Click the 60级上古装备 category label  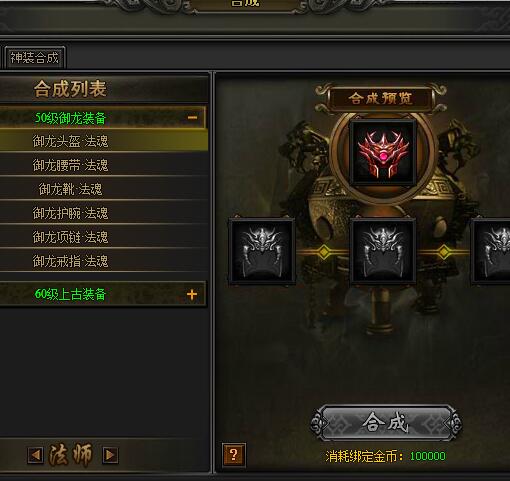pyautogui.click(x=70, y=294)
